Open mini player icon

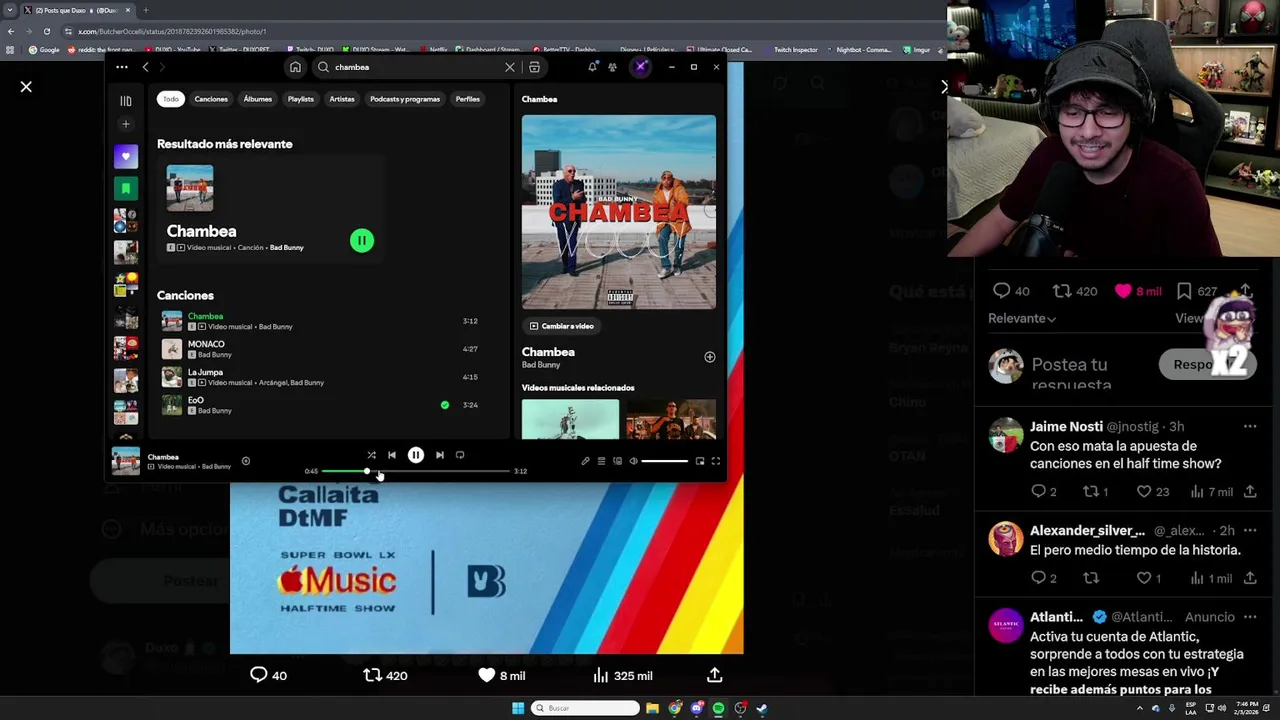click(x=700, y=461)
